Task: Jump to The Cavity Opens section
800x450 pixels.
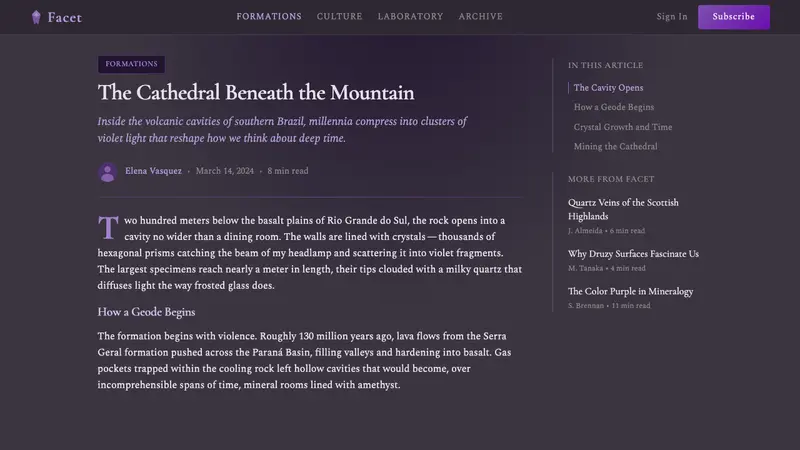Action: point(608,88)
